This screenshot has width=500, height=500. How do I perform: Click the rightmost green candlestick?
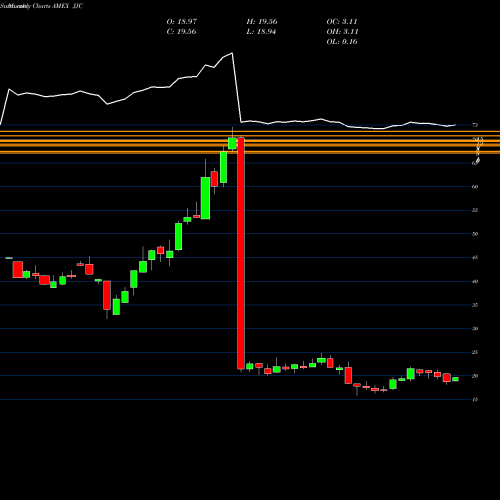click(455, 379)
